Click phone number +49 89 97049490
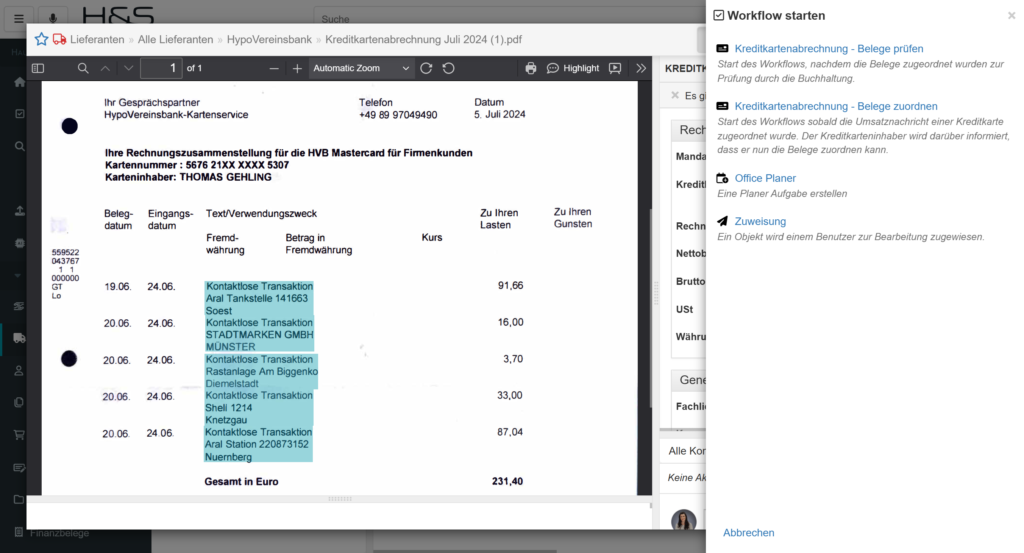The image size is (1024, 553). coord(398,114)
